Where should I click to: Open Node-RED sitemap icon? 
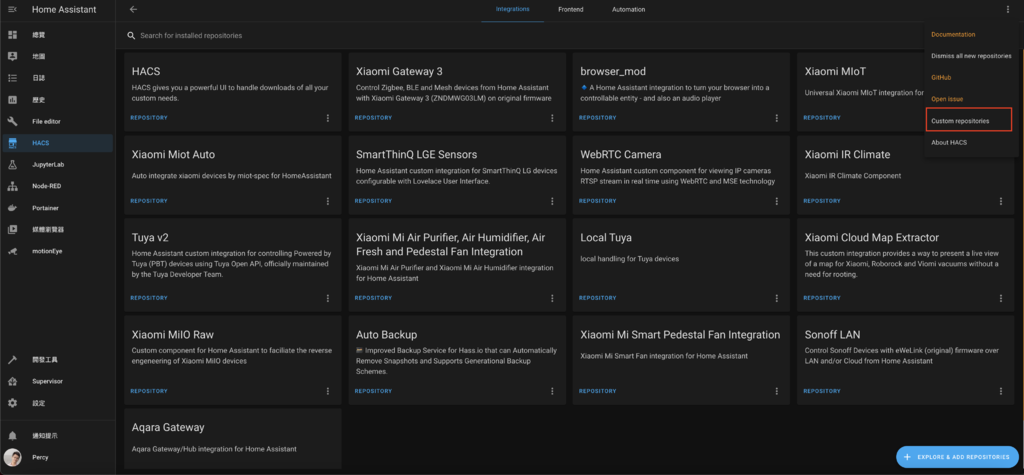pyautogui.click(x=12, y=186)
